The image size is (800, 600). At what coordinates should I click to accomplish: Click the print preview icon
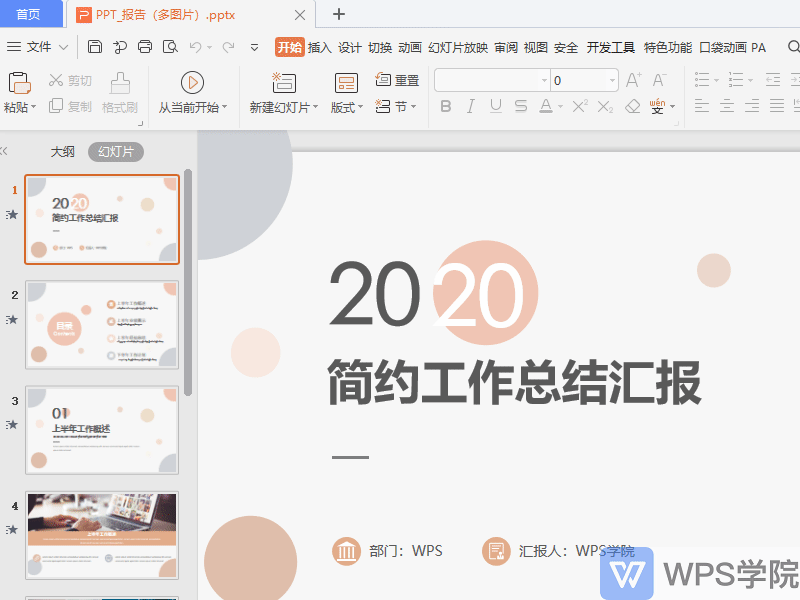point(170,46)
